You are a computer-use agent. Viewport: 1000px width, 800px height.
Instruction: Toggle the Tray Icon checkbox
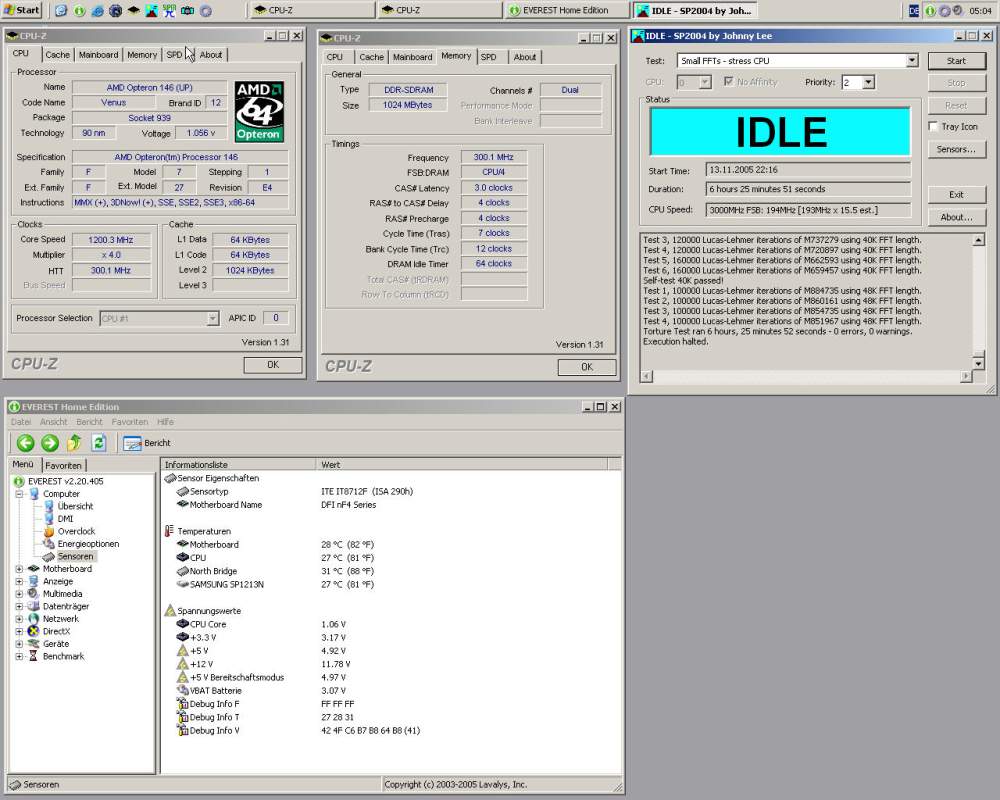click(x=933, y=126)
